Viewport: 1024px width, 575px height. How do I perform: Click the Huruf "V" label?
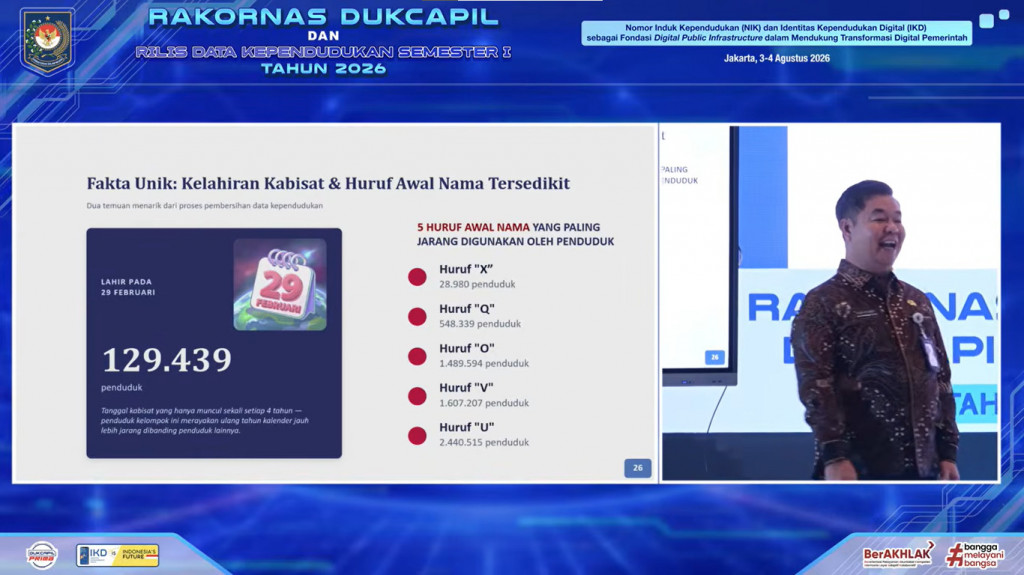pos(466,387)
